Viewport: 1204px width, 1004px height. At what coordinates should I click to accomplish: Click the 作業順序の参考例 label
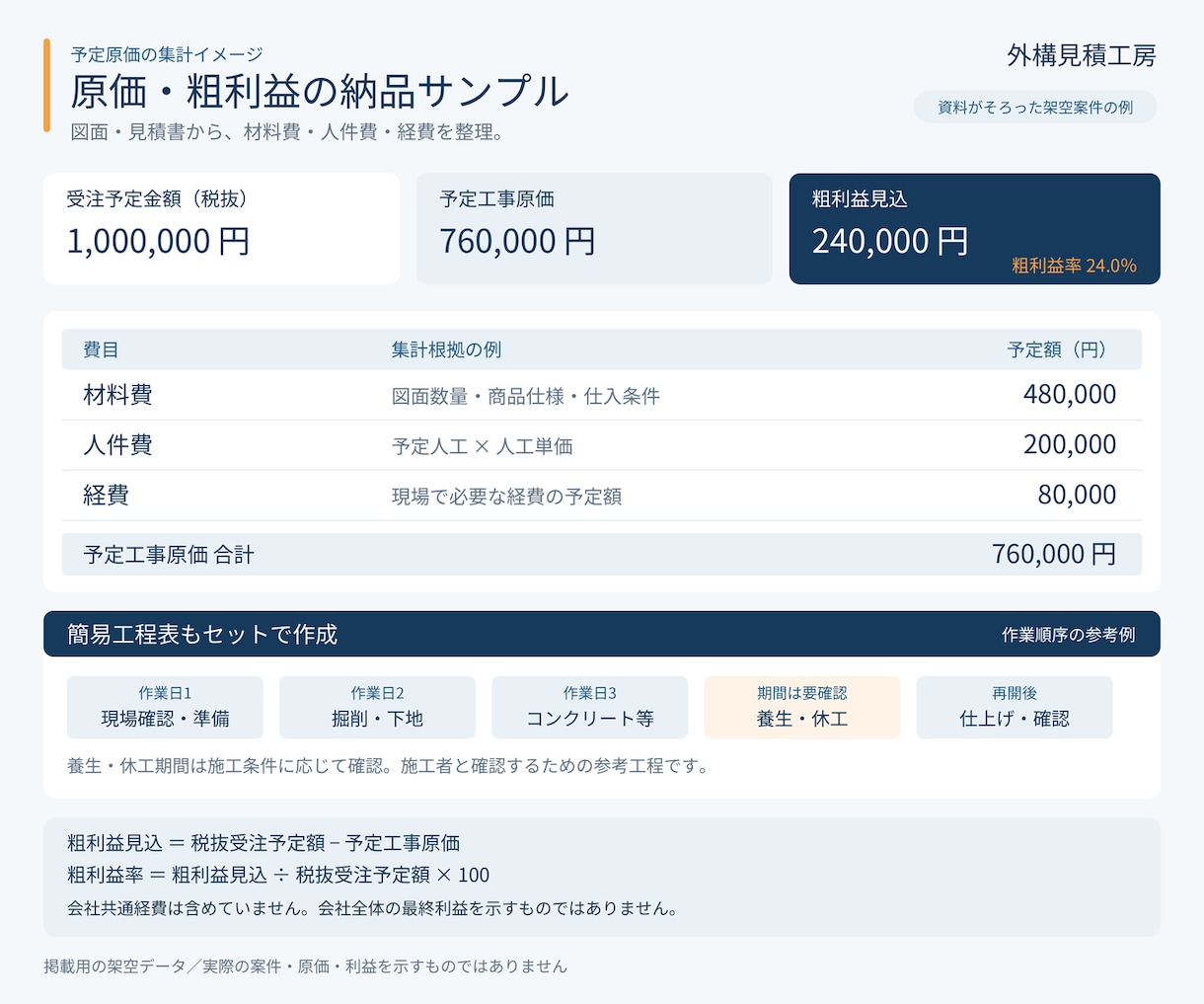coord(1069,635)
